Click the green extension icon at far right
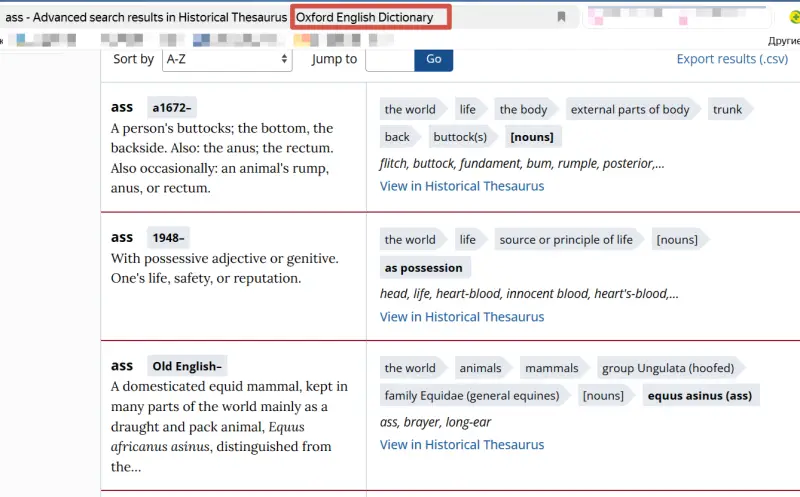 (794, 17)
